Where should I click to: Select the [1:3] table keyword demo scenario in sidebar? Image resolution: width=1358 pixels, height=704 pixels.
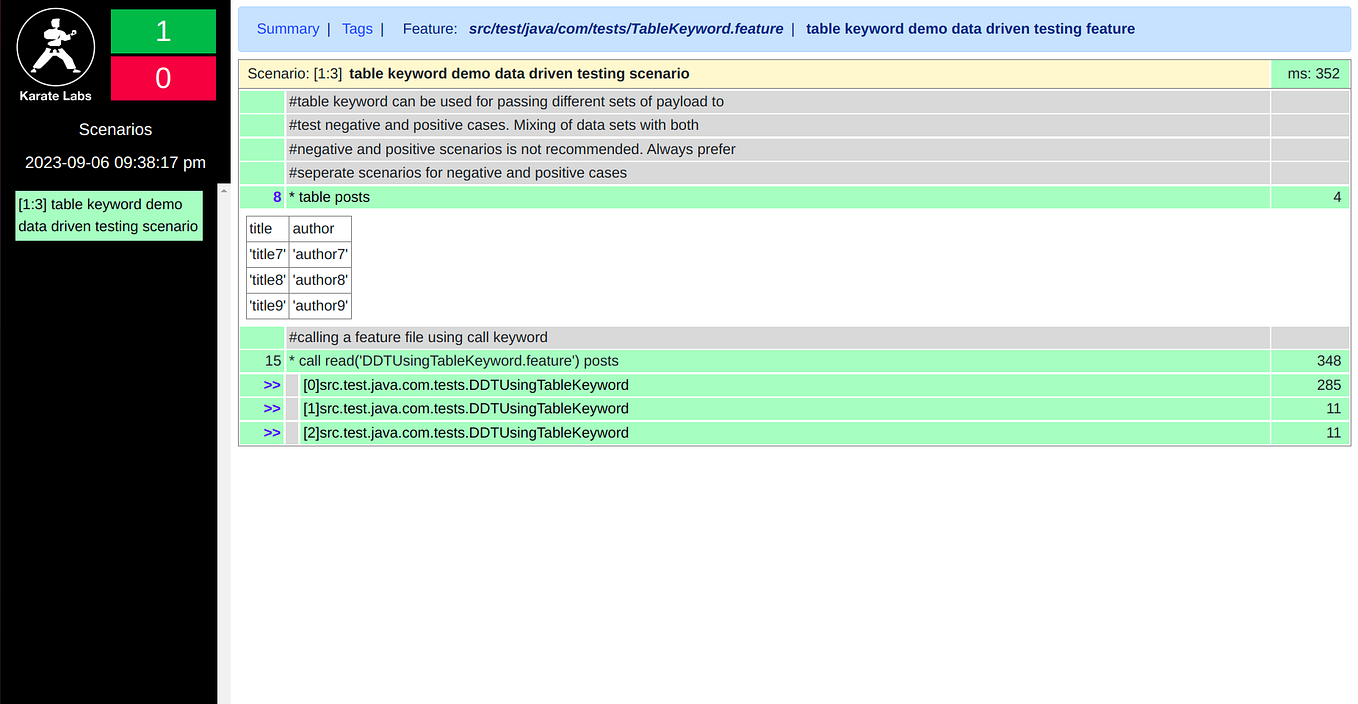(109, 215)
